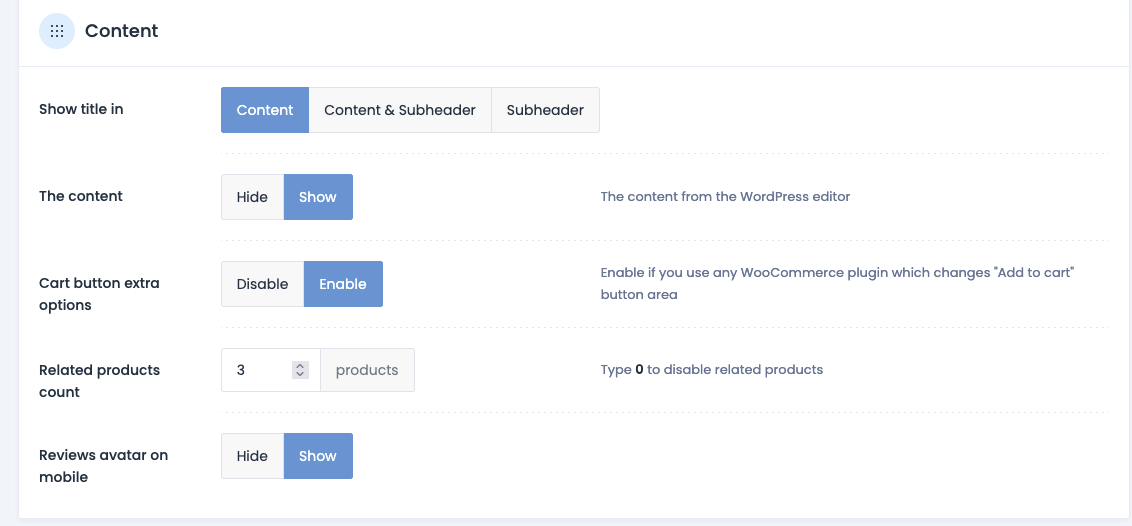Show Reviews avatar on mobile
Image resolution: width=1132 pixels, height=526 pixels.
[x=318, y=456]
